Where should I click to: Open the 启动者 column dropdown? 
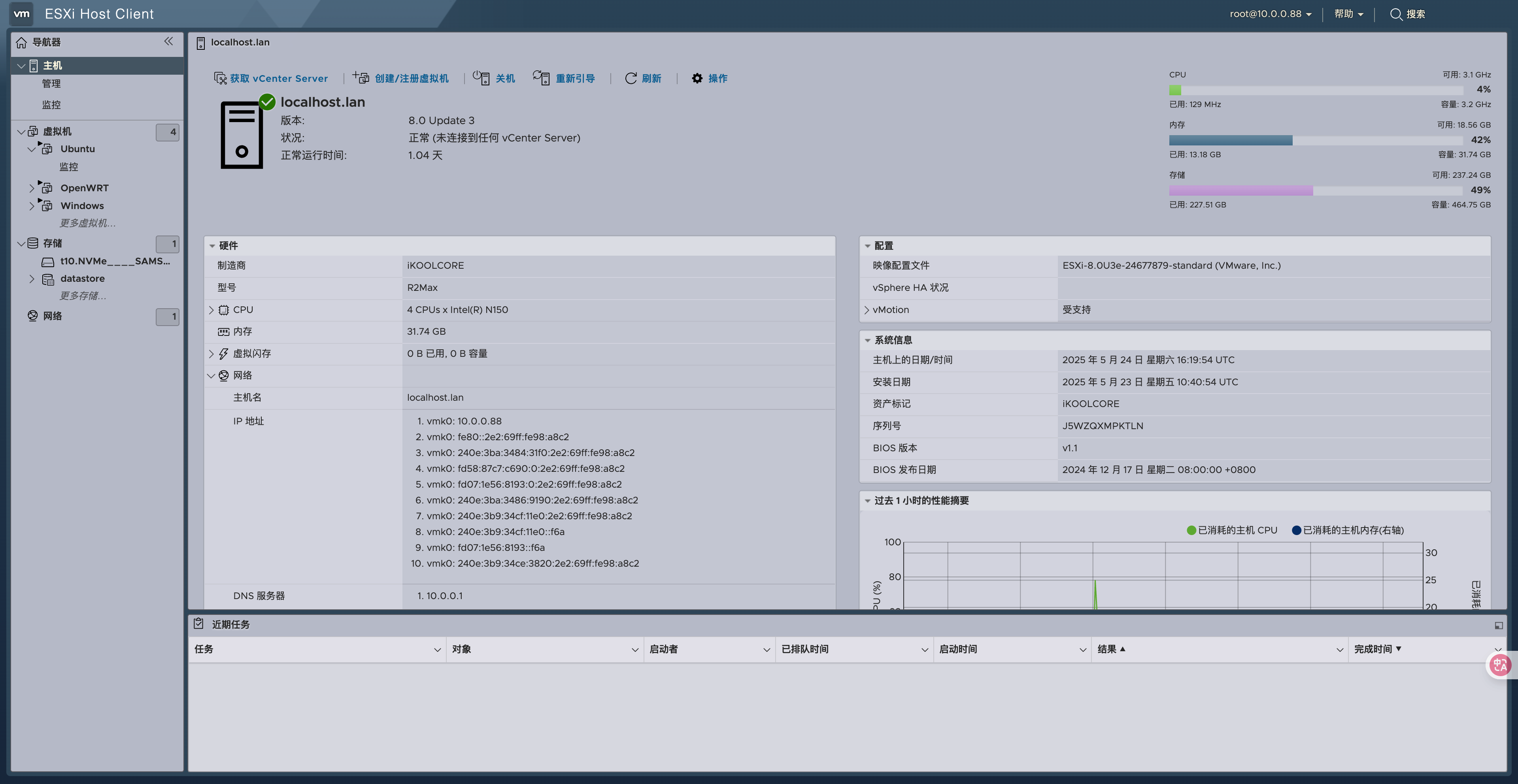[767, 650]
